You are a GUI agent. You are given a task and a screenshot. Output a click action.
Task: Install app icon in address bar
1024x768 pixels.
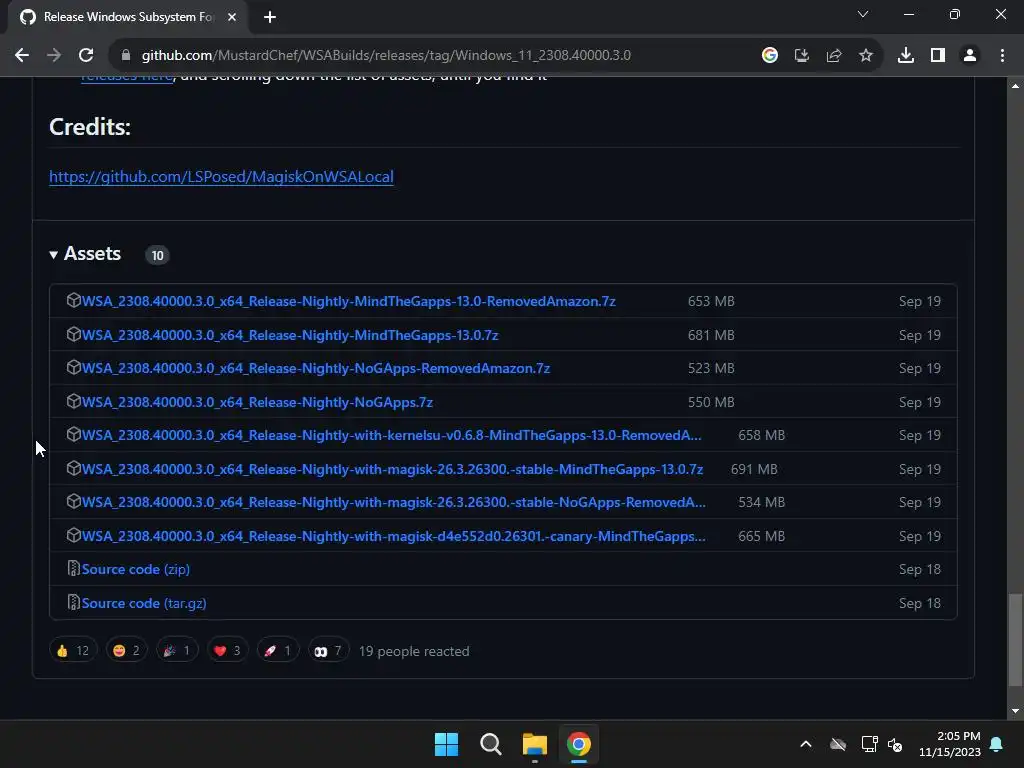[802, 56]
